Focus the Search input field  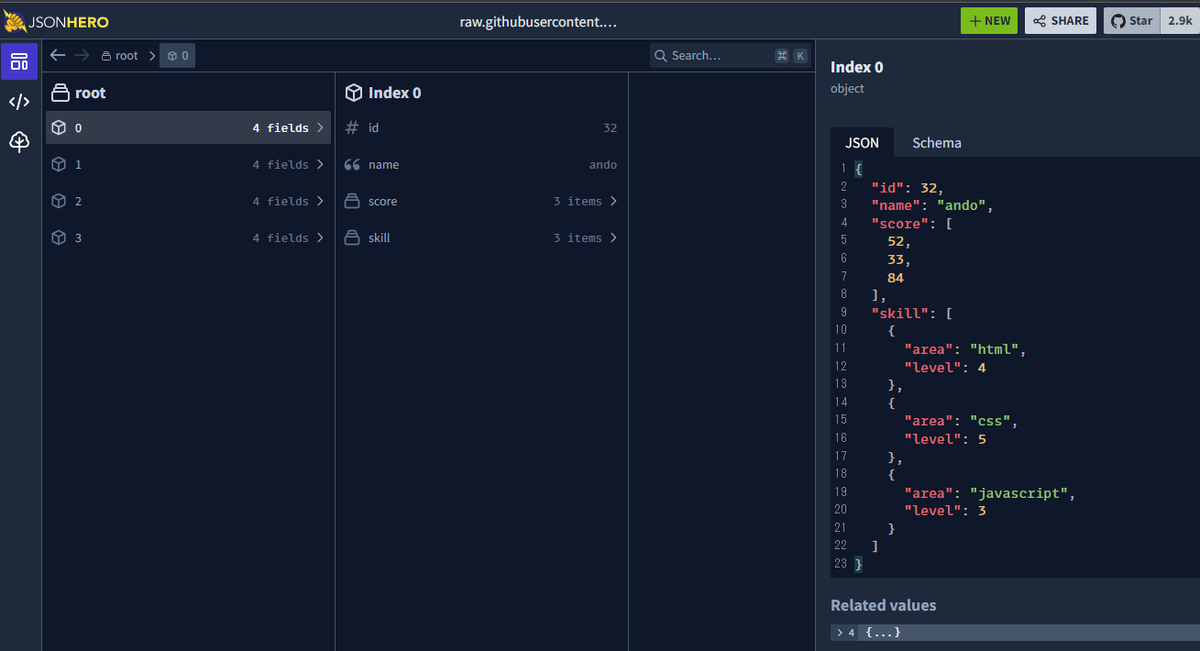(x=730, y=55)
